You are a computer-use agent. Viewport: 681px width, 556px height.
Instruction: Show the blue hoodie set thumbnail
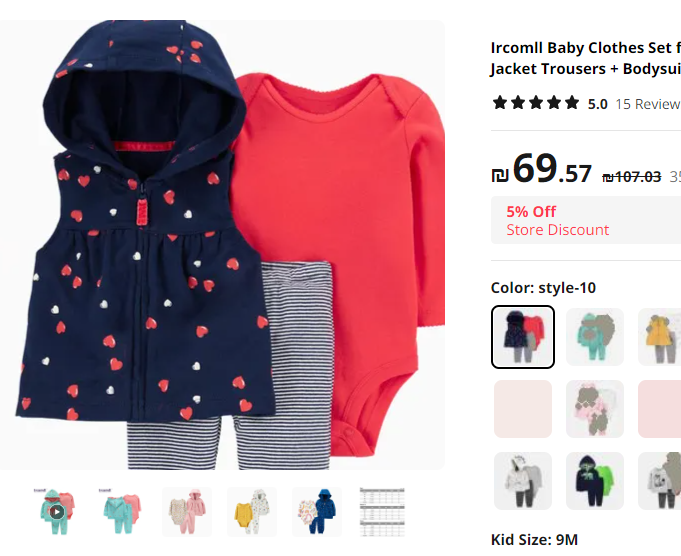(x=317, y=512)
